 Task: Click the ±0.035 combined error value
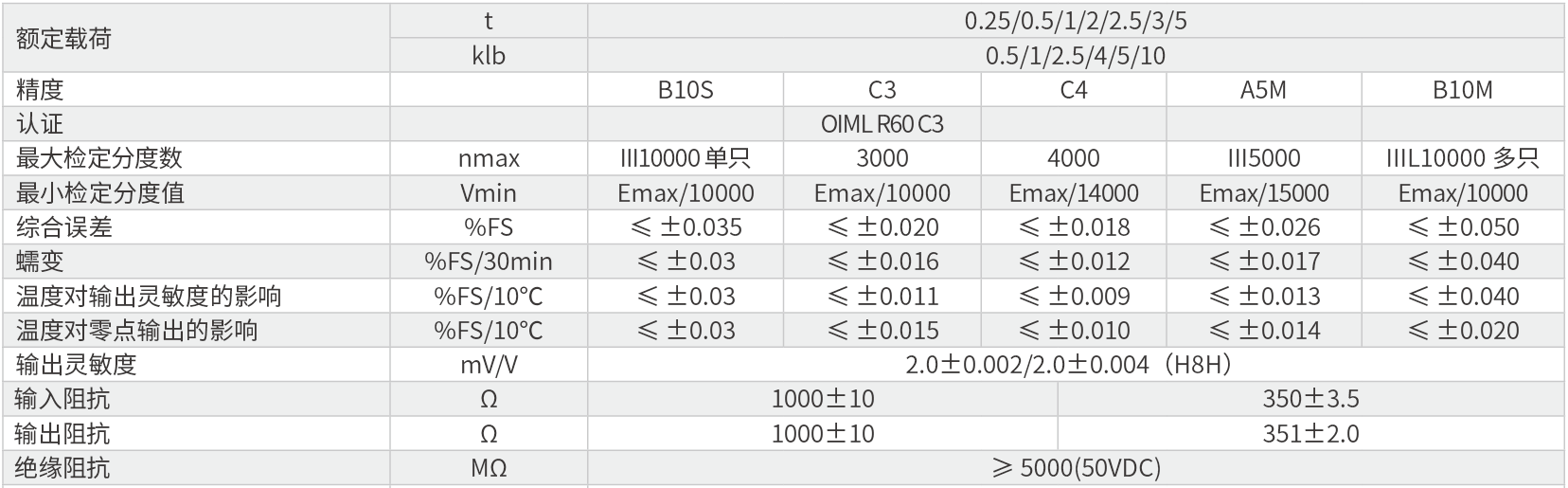pyautogui.click(x=686, y=227)
